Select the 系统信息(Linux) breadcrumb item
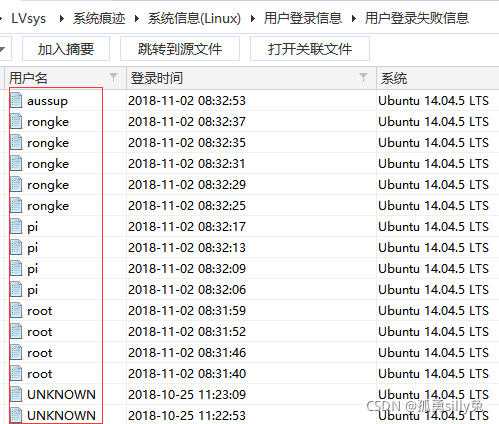This screenshot has width=499, height=424. point(194,18)
